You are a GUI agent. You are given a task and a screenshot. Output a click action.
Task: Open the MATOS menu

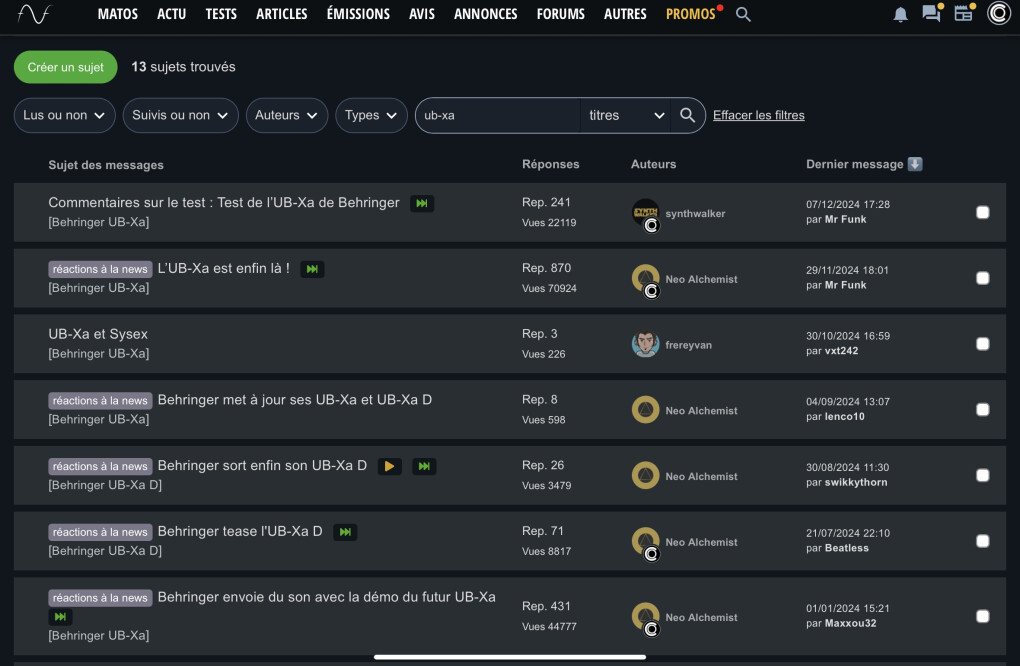(118, 14)
